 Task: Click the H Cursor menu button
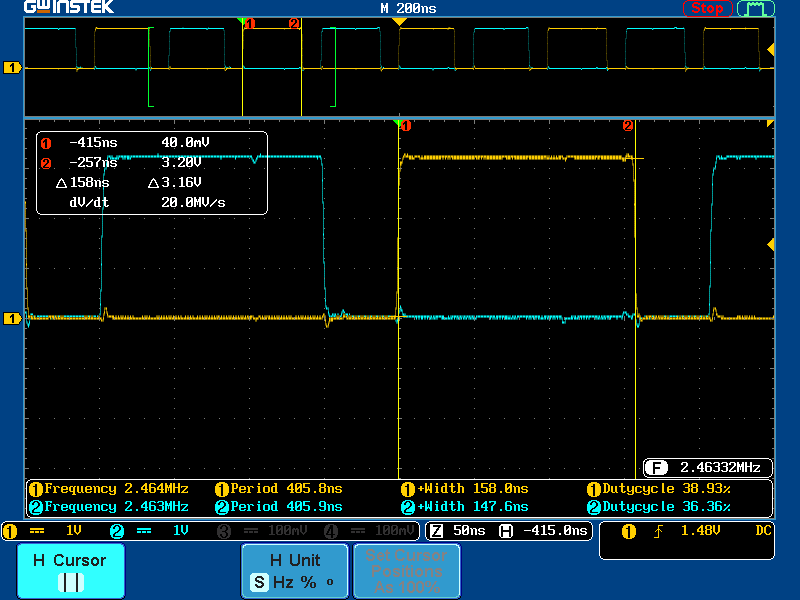[71, 570]
